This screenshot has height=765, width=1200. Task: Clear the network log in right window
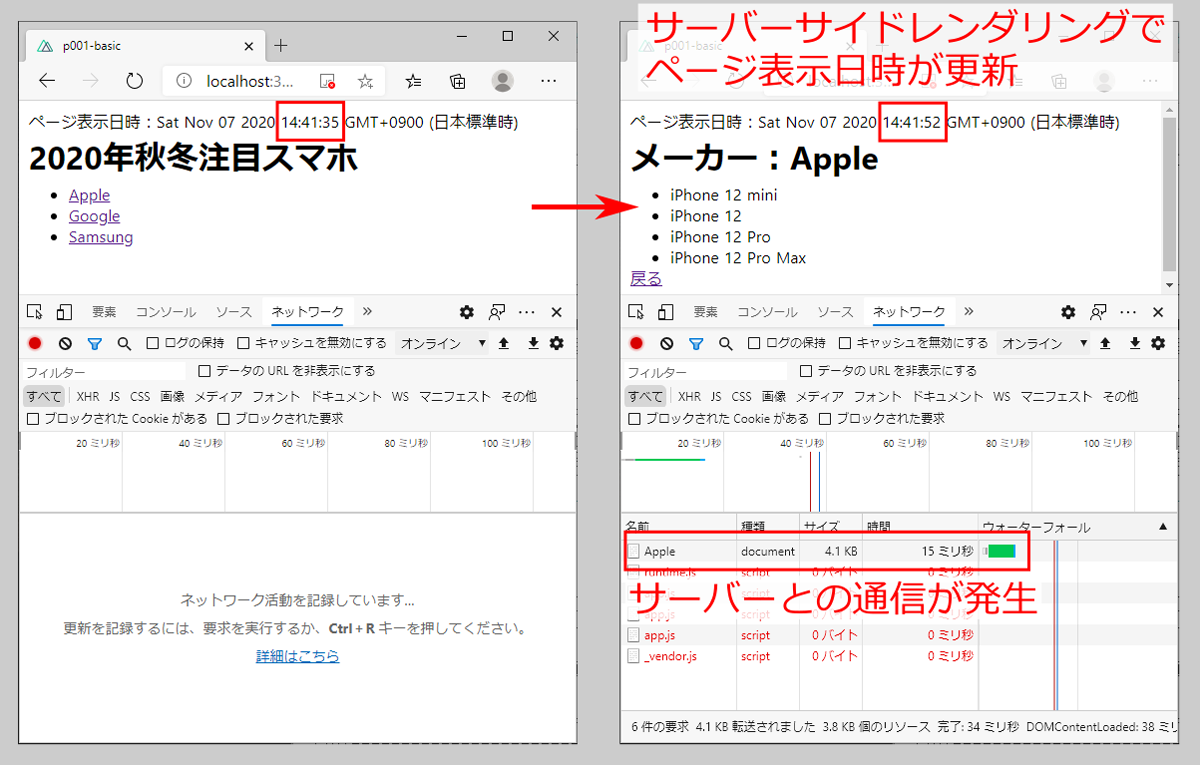(x=666, y=343)
